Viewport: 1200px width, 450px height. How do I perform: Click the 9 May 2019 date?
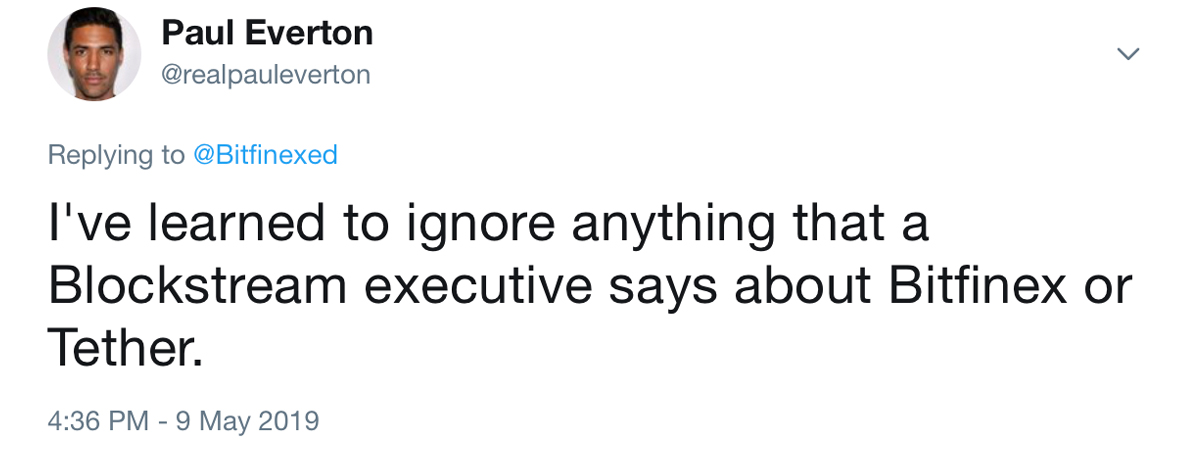[246, 420]
